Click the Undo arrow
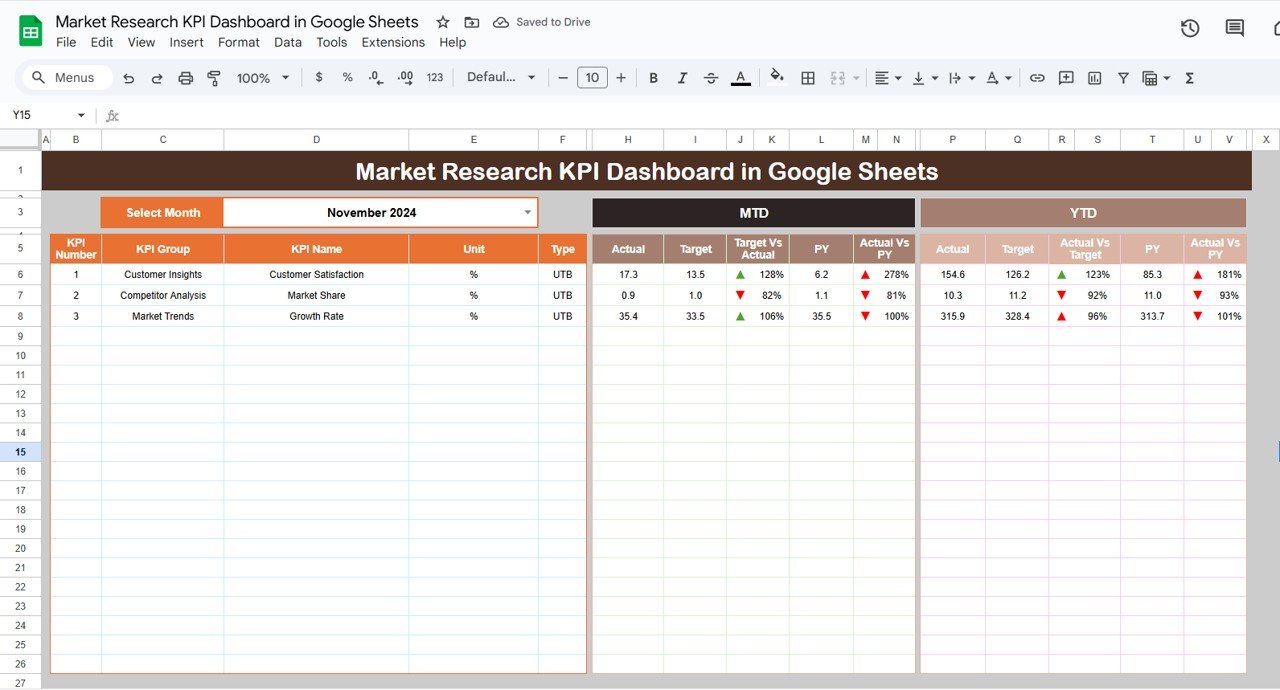The image size is (1280, 690). [x=129, y=78]
